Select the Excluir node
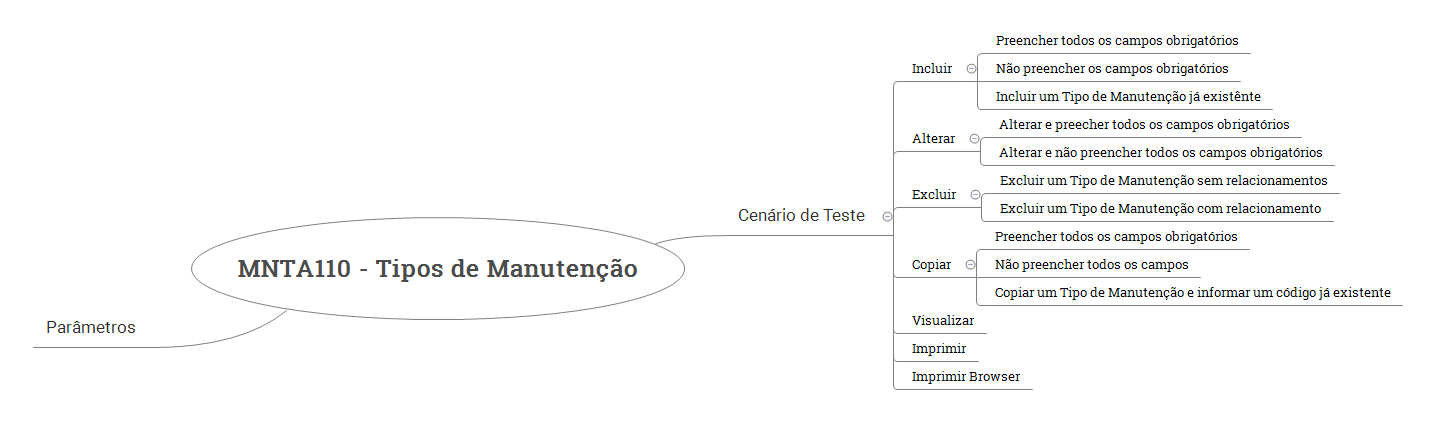Viewport: 1437px width, 444px height. tap(934, 195)
